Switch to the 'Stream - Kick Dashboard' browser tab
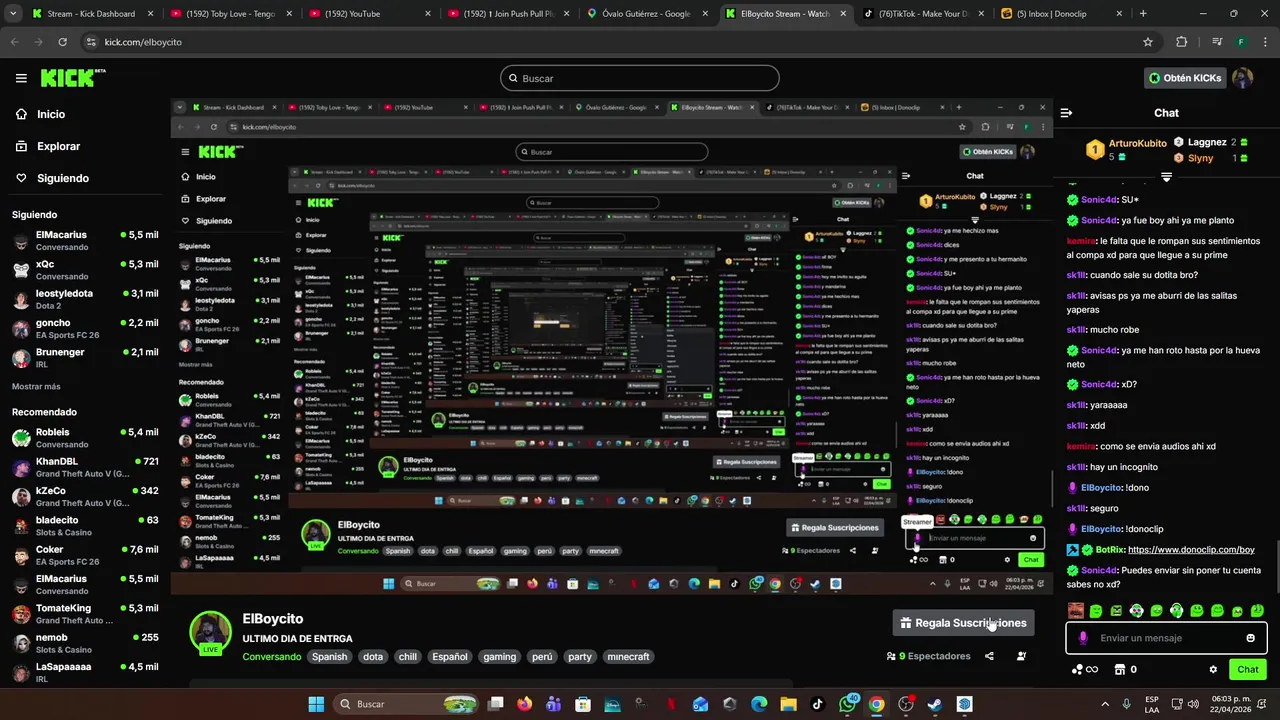 (93, 14)
